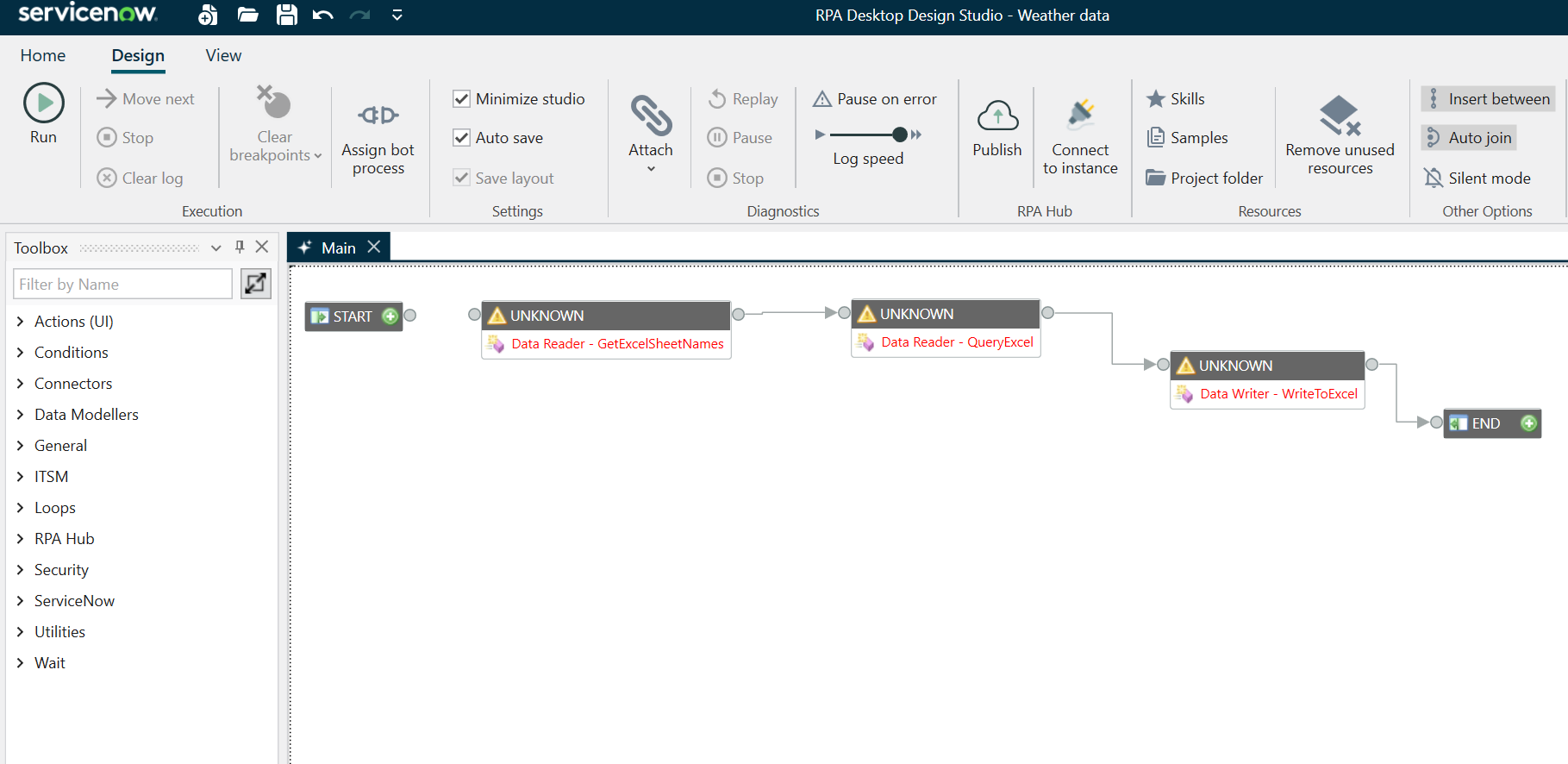The image size is (1568, 764).
Task: Click Remove unused resources
Action: [1340, 136]
